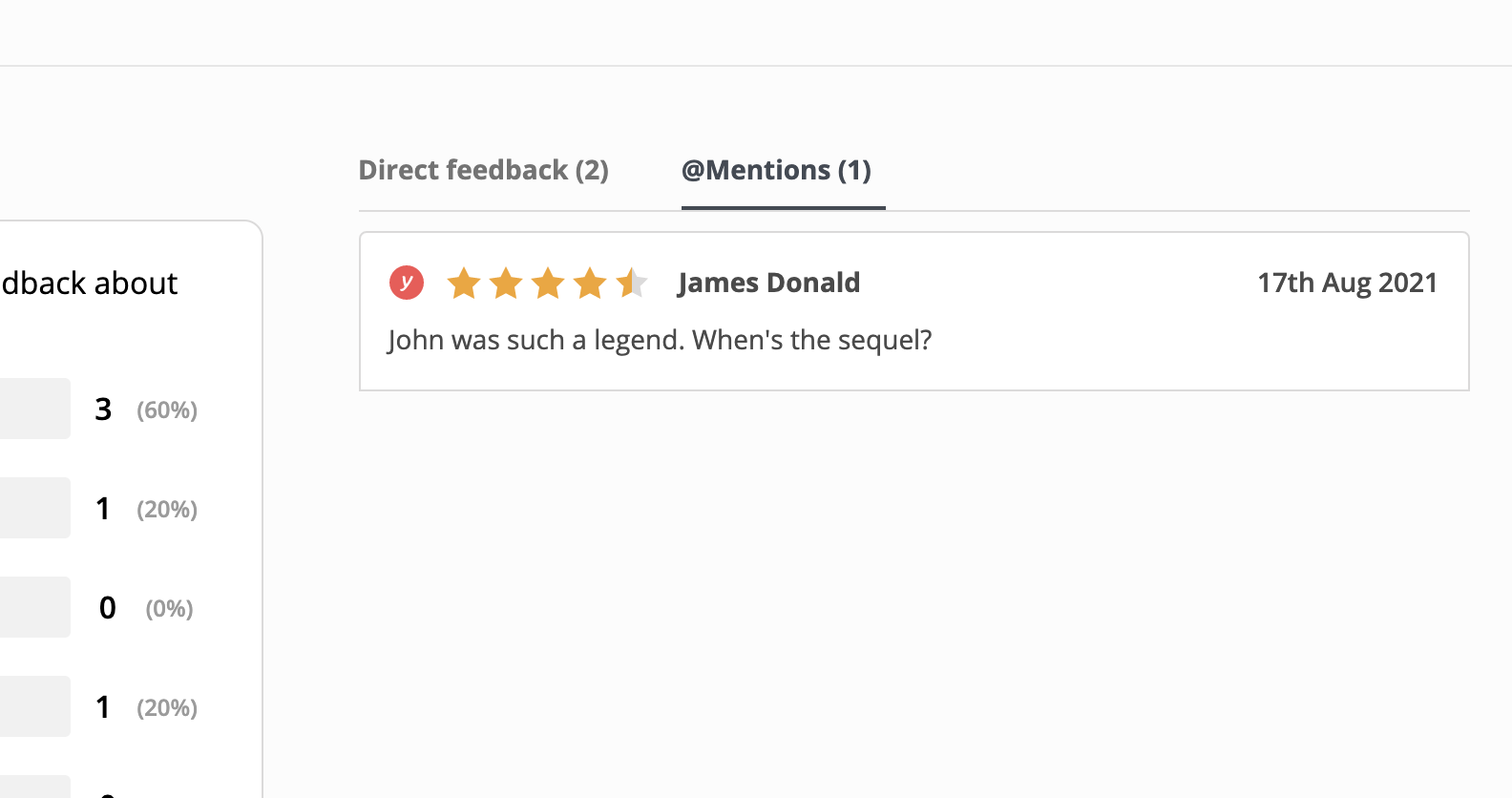The width and height of the screenshot is (1512, 798).
Task: Click the 17th Aug 2021 date
Action: 1347,283
